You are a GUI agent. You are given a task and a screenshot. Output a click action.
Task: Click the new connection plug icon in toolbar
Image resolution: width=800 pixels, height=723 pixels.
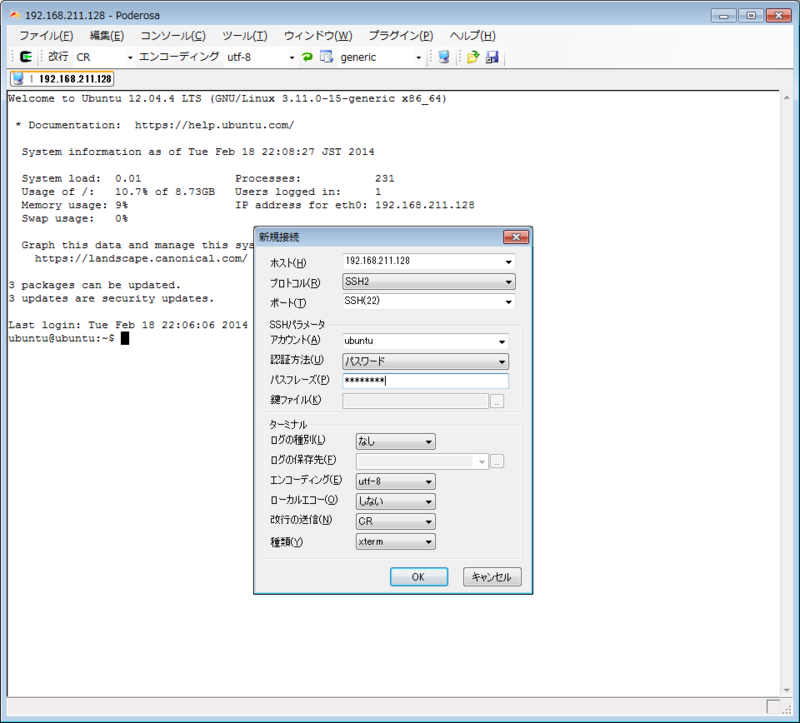(26, 57)
